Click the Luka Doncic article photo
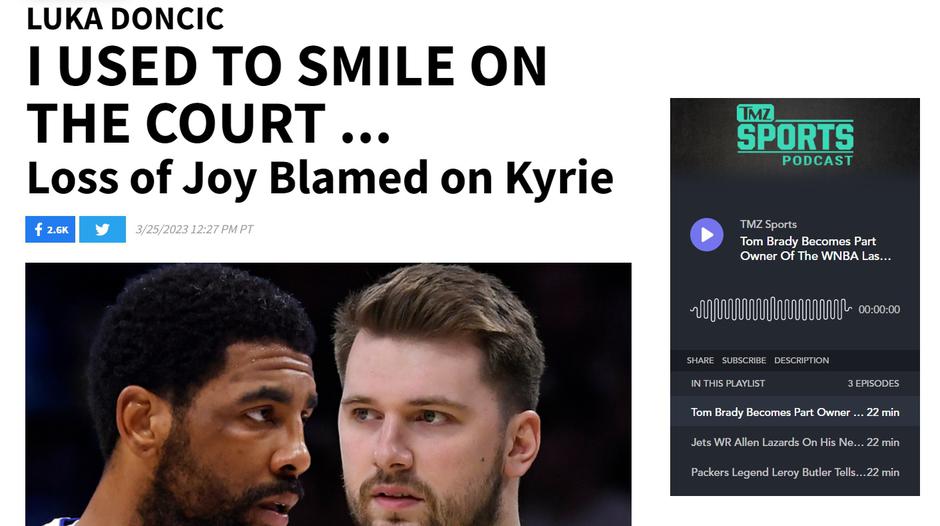Image resolution: width=940 pixels, height=526 pixels. (328, 395)
